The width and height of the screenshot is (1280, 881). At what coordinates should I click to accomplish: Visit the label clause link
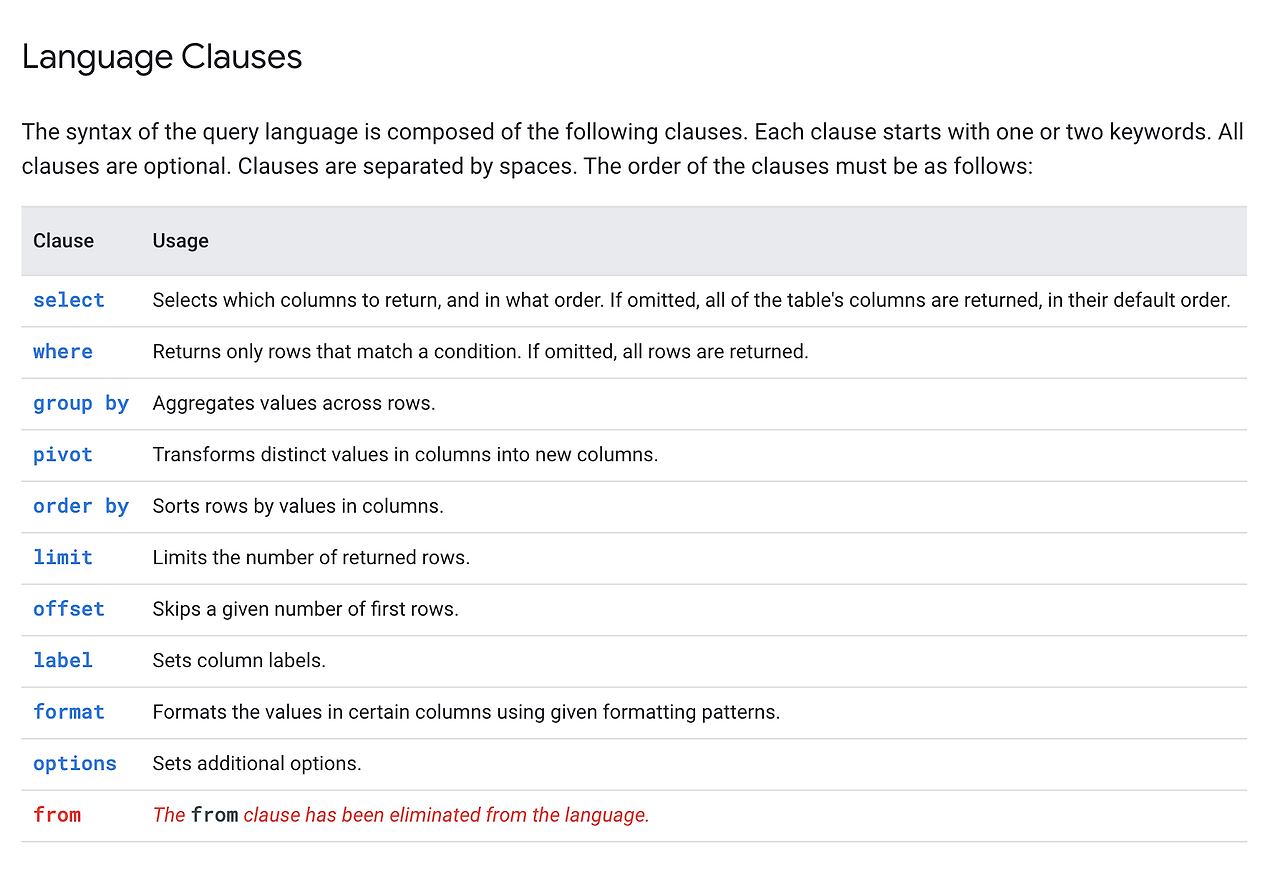[62, 661]
